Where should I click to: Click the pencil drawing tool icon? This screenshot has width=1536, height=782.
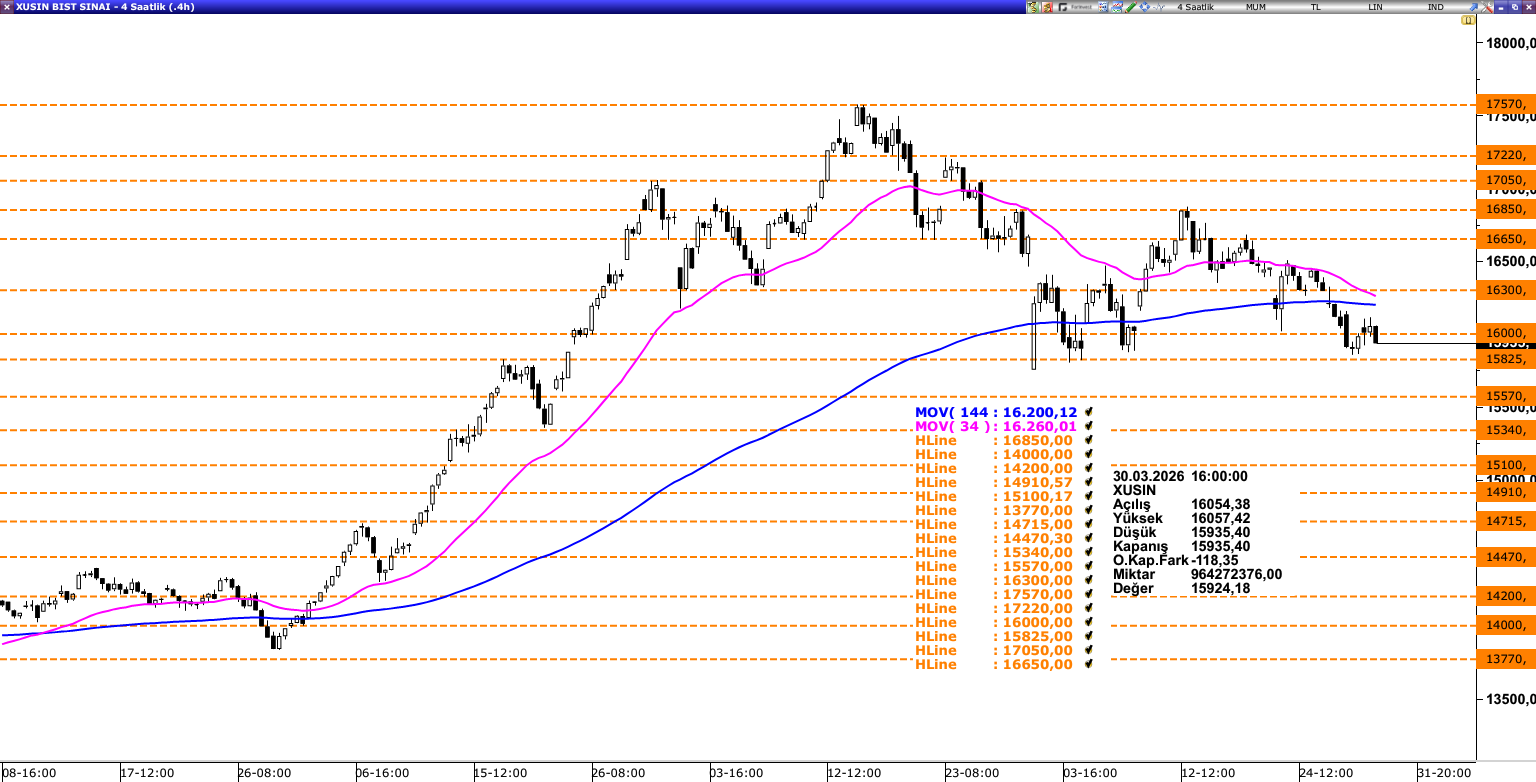[1130, 7]
